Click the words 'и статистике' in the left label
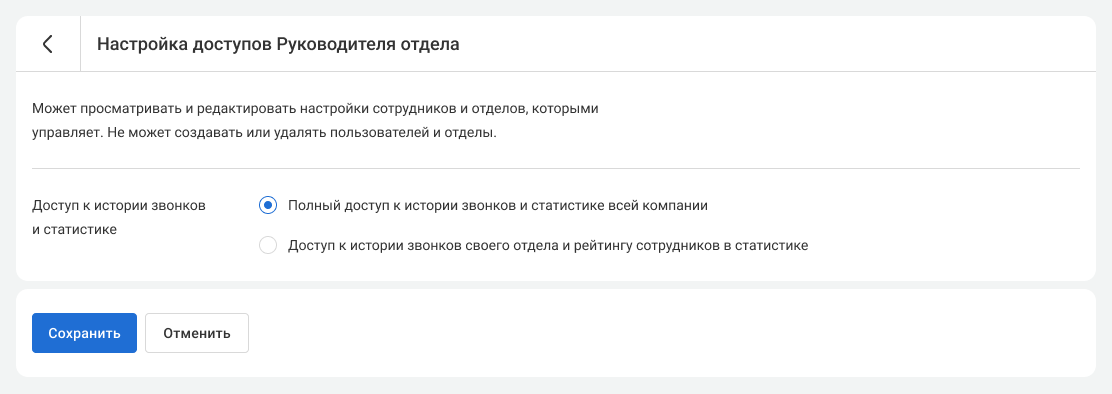The image size is (1112, 394). point(74,230)
